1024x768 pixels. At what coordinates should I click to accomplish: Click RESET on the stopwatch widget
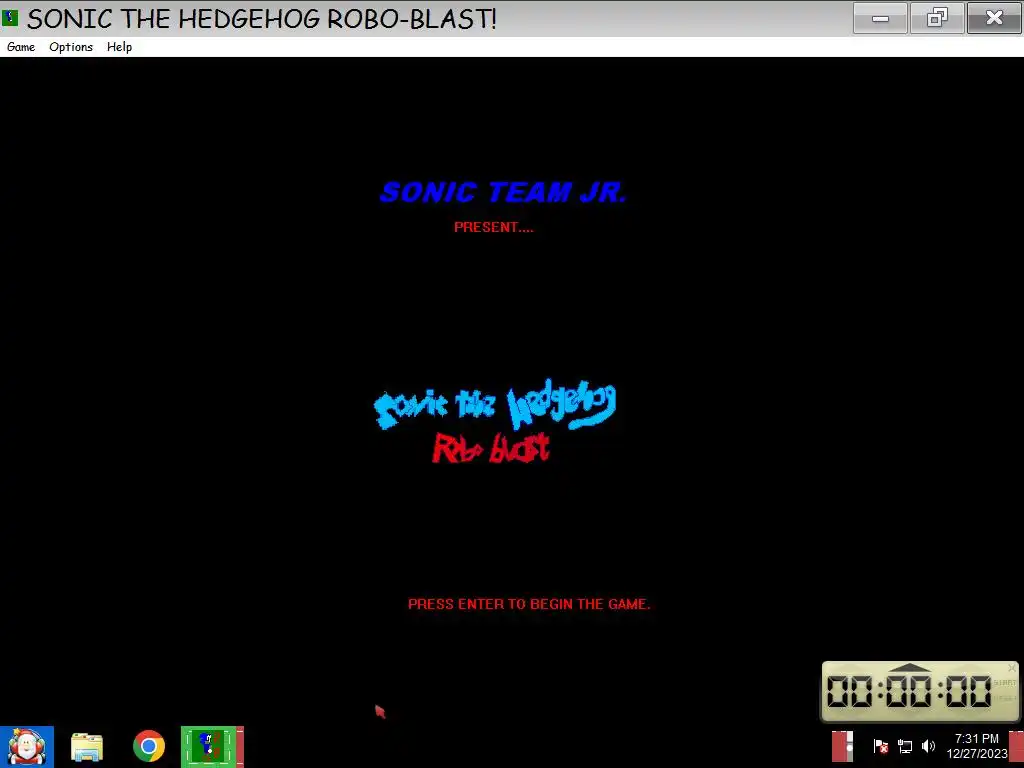click(x=1004, y=698)
